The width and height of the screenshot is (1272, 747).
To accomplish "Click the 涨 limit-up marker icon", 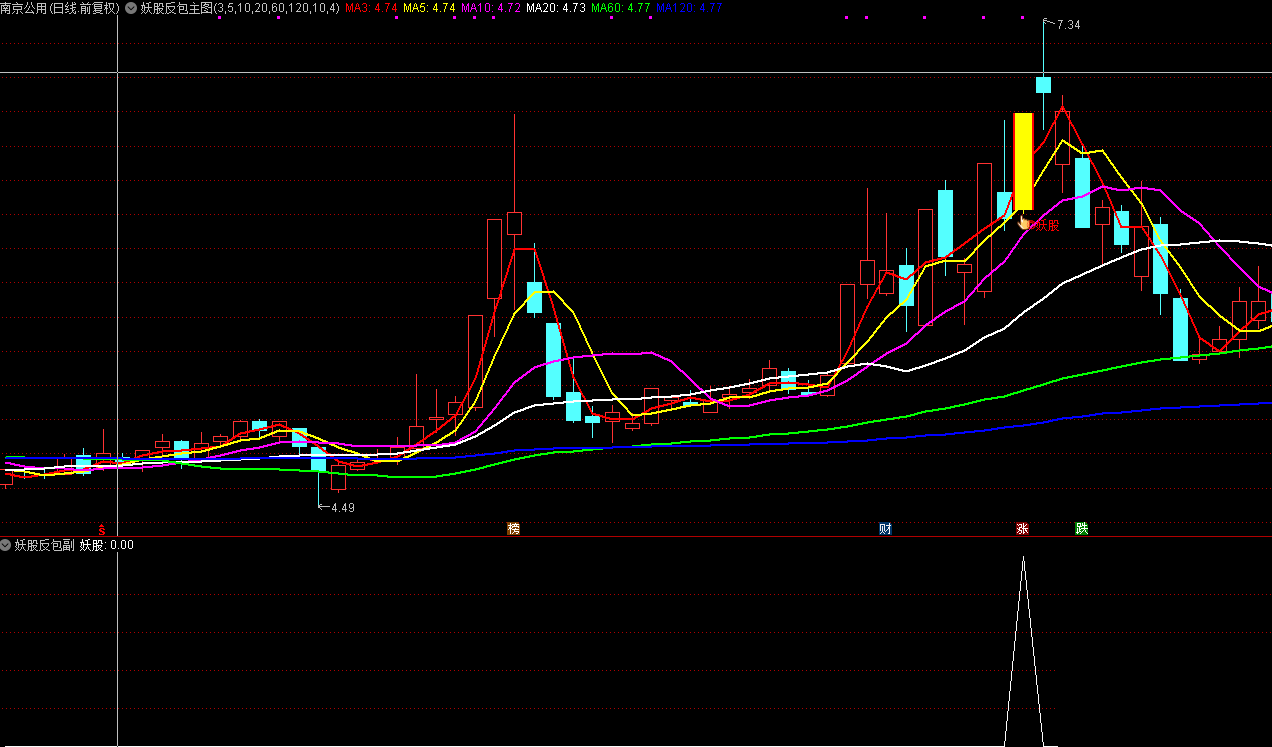I will coord(1022,528).
